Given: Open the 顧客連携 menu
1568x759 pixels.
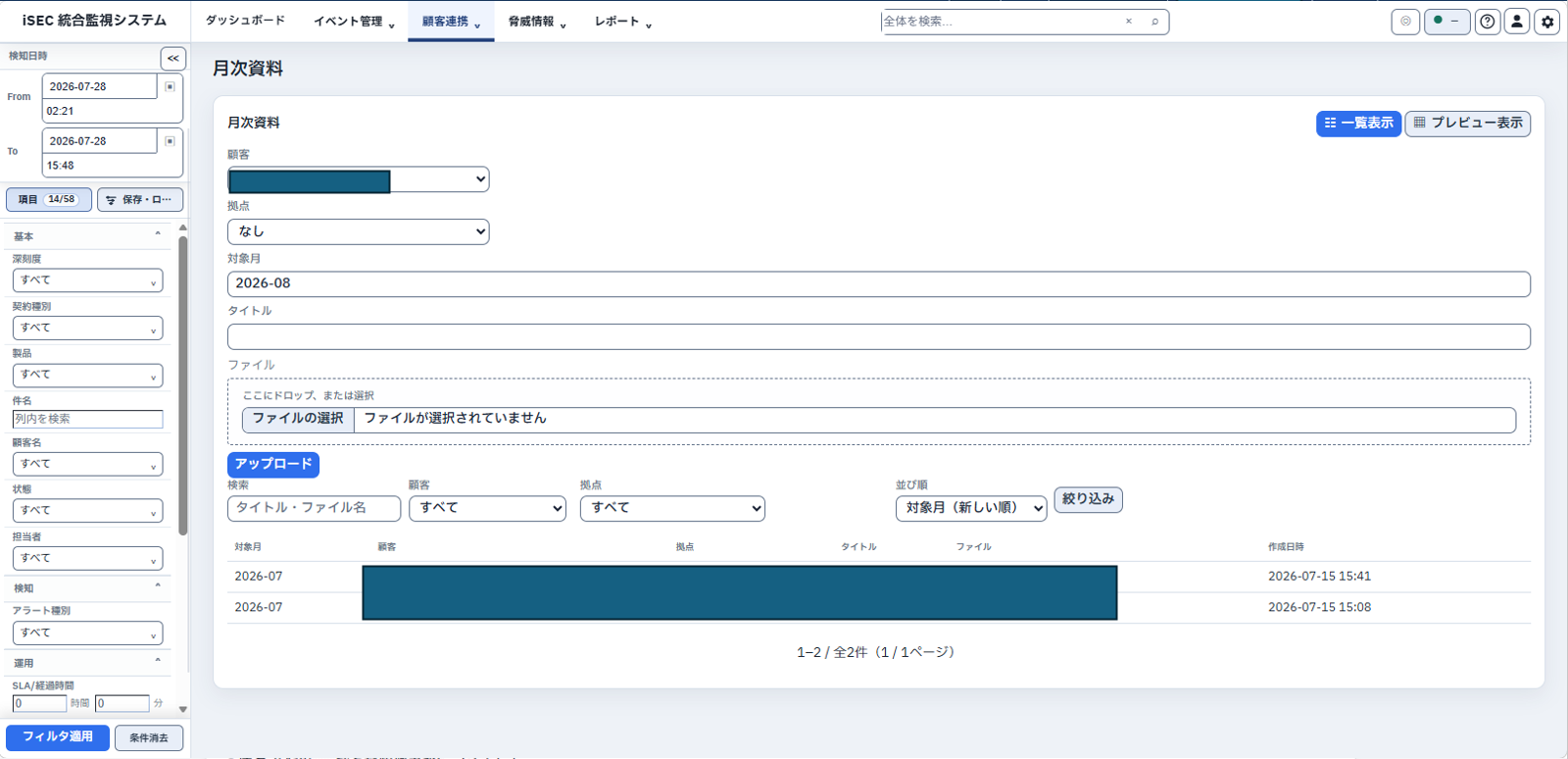Looking at the screenshot, I should pos(451,22).
